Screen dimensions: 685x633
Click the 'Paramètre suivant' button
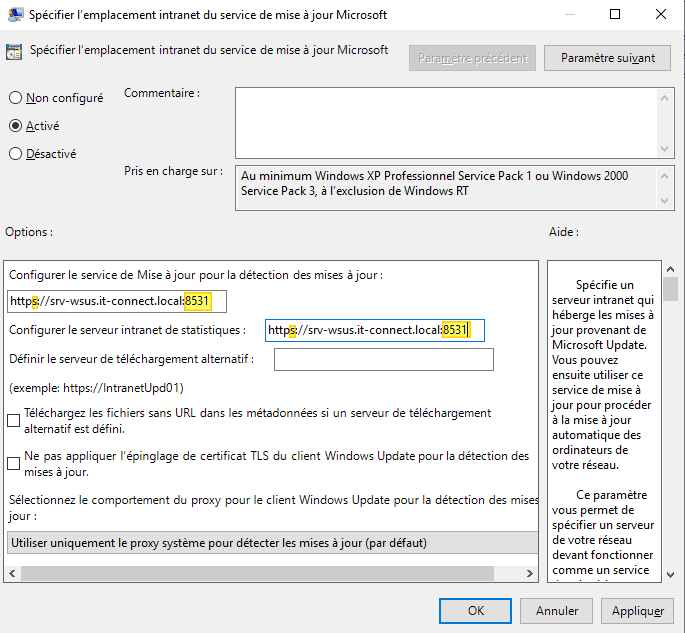[x=607, y=58]
